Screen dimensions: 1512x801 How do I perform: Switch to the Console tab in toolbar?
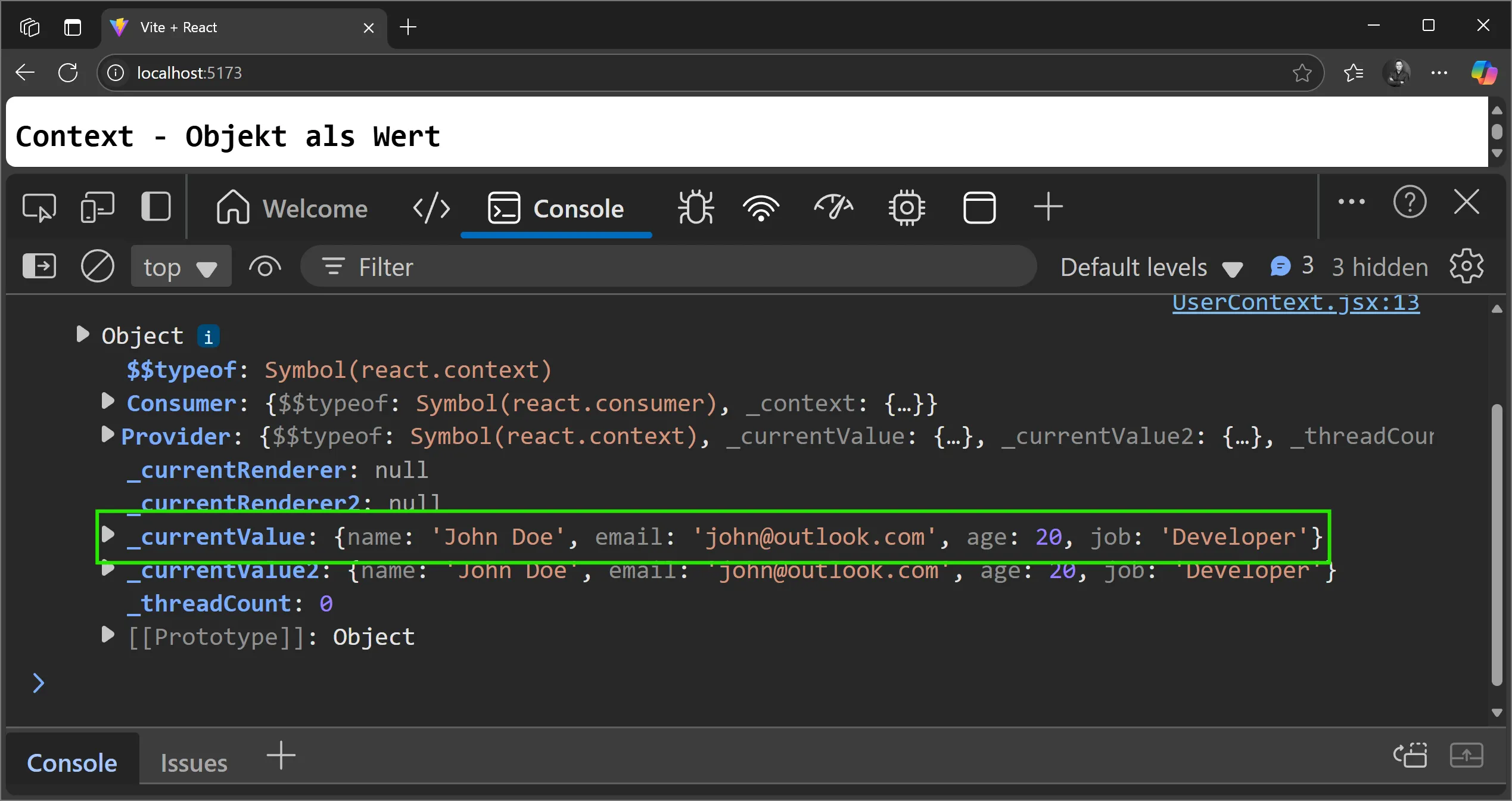[x=556, y=208]
